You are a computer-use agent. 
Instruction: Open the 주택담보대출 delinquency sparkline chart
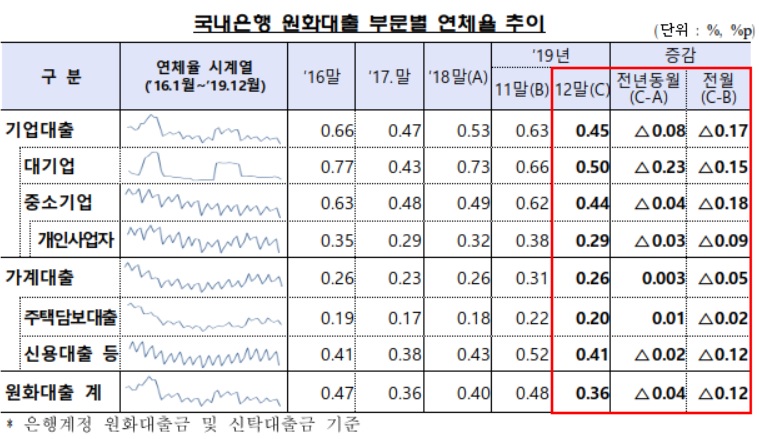204,317
